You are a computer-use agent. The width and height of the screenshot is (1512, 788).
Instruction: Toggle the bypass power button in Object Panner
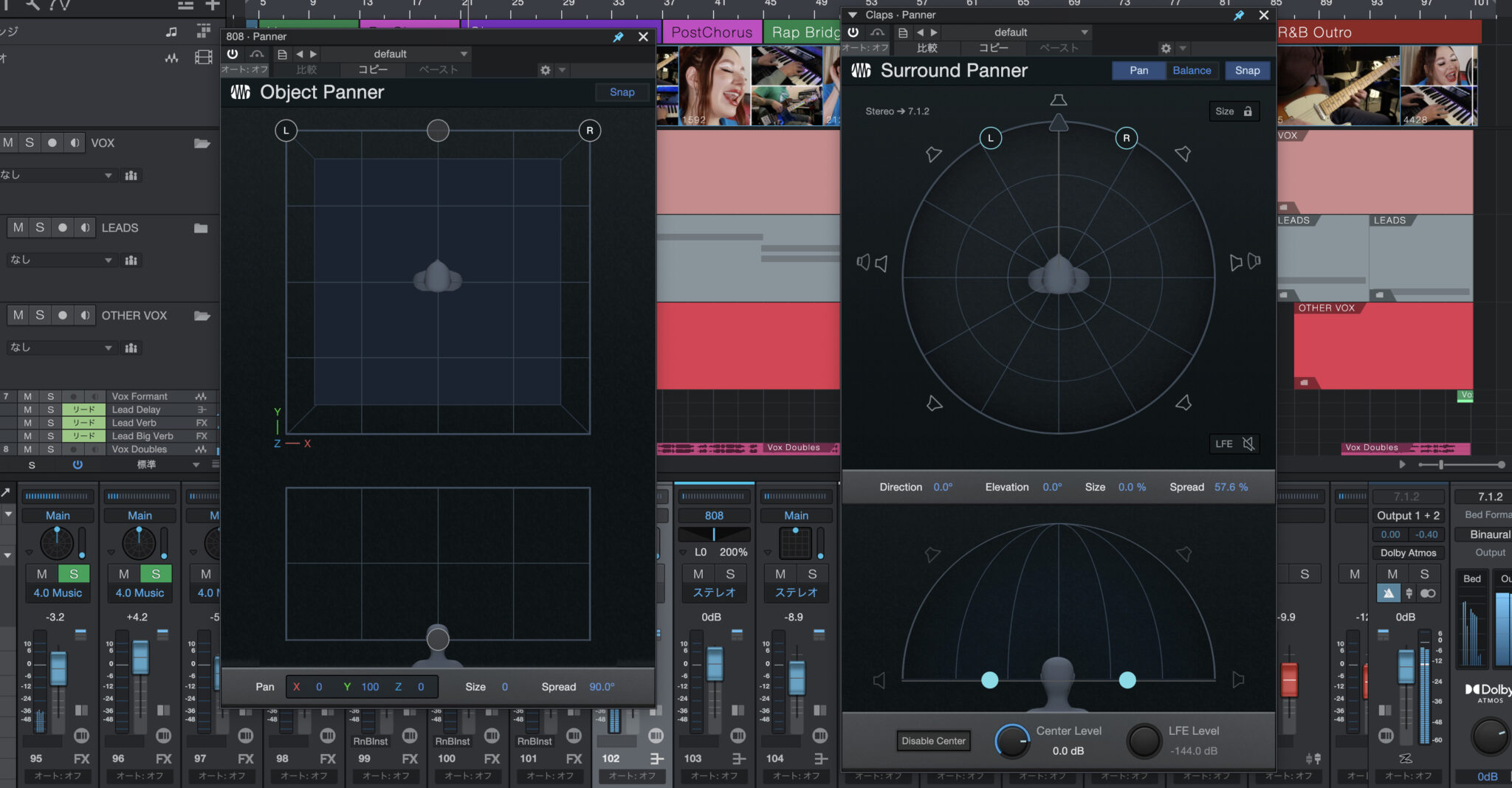(x=233, y=53)
